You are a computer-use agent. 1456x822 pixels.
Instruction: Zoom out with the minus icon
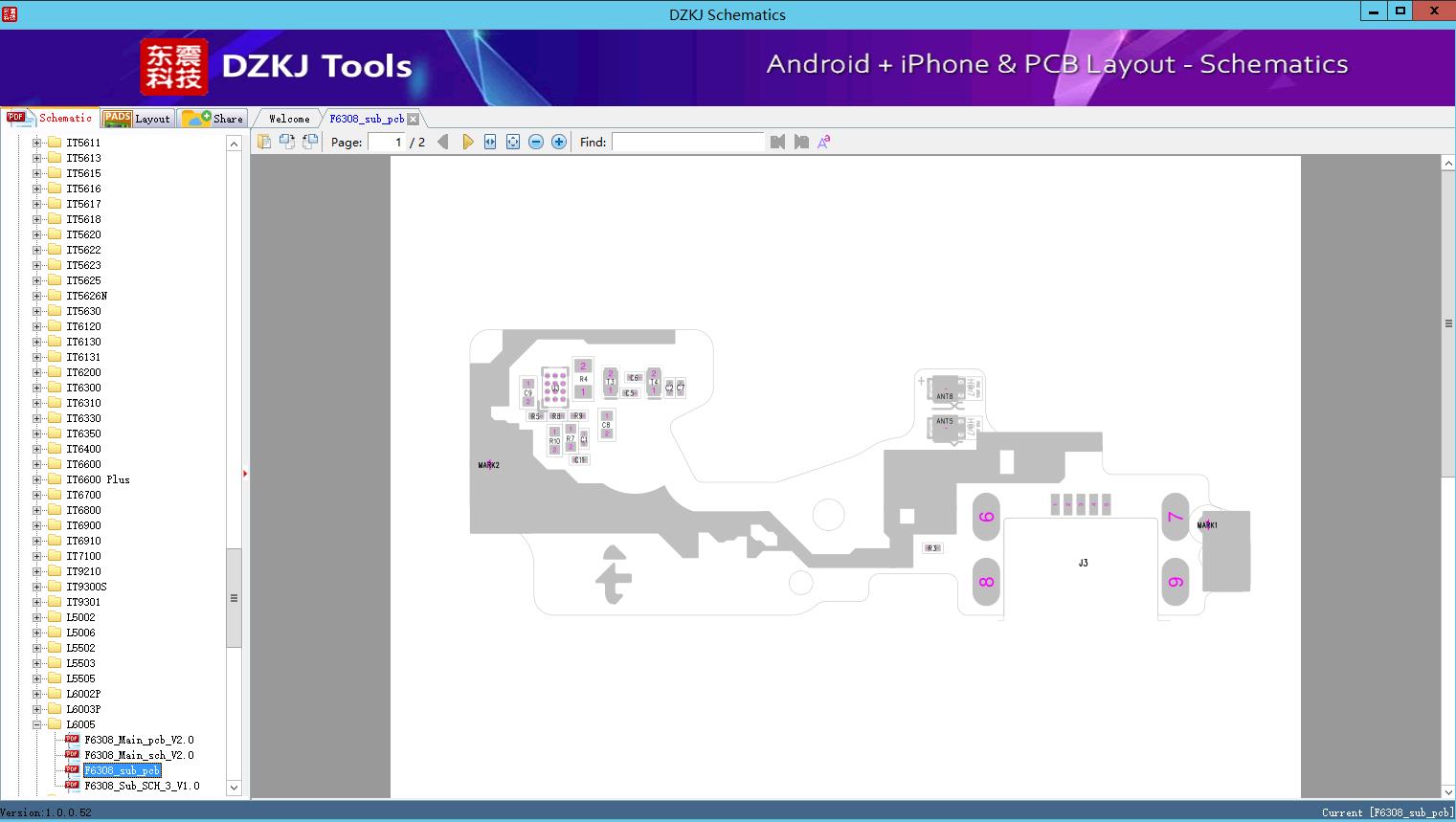(x=536, y=142)
